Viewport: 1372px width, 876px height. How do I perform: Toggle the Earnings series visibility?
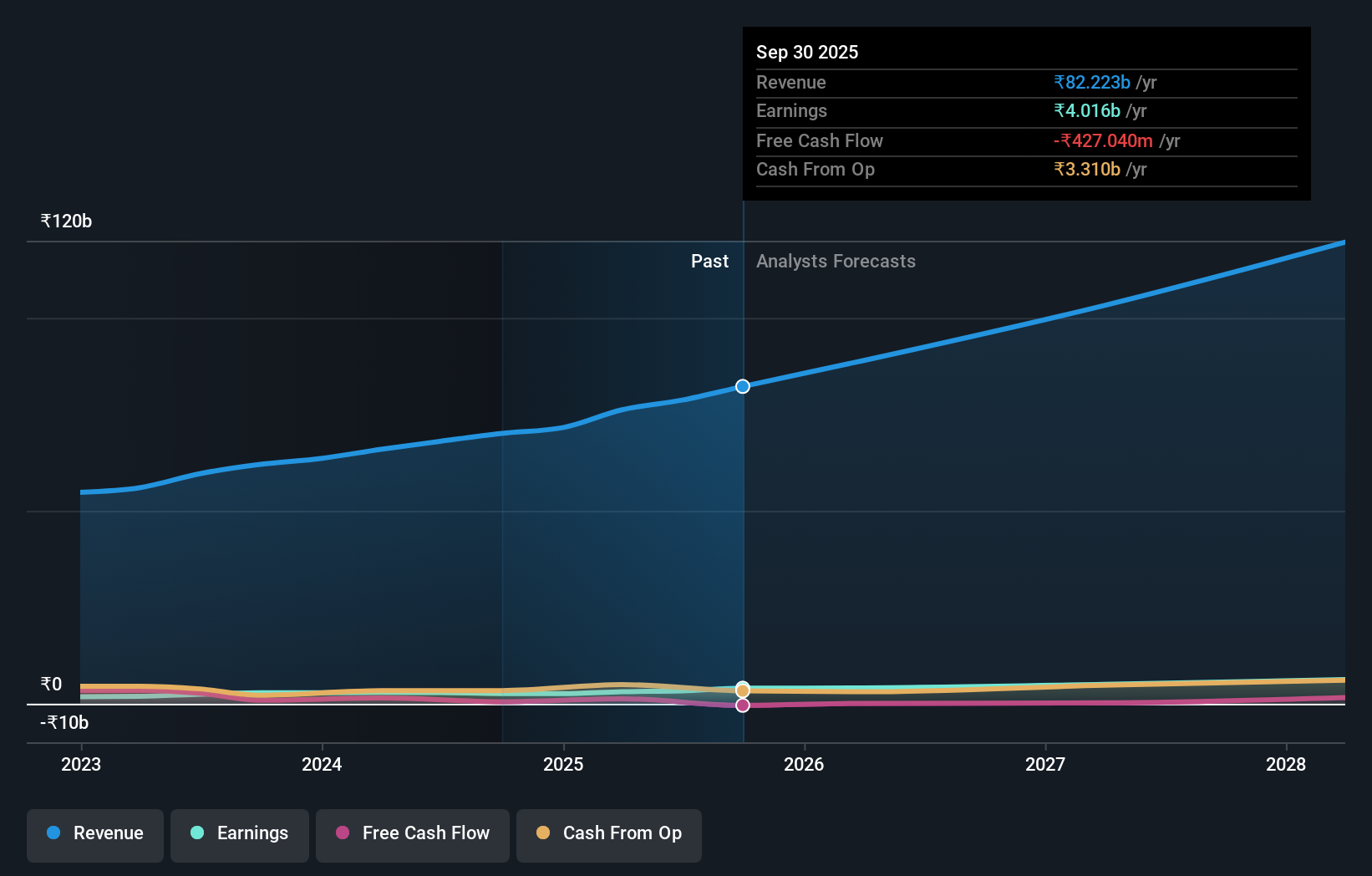pos(239,833)
